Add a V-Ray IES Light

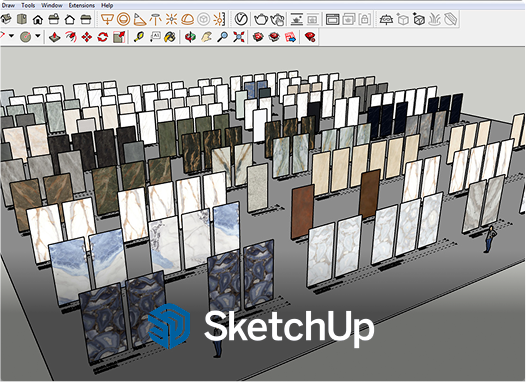[x=155, y=19]
